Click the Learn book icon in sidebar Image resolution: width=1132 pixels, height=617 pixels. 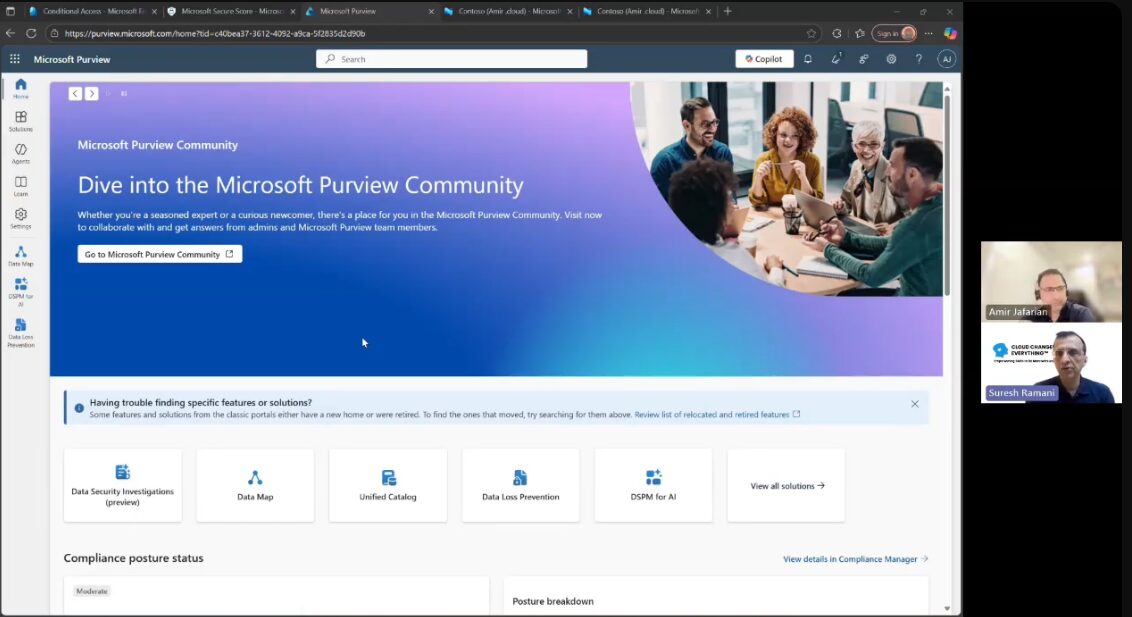click(x=20, y=185)
